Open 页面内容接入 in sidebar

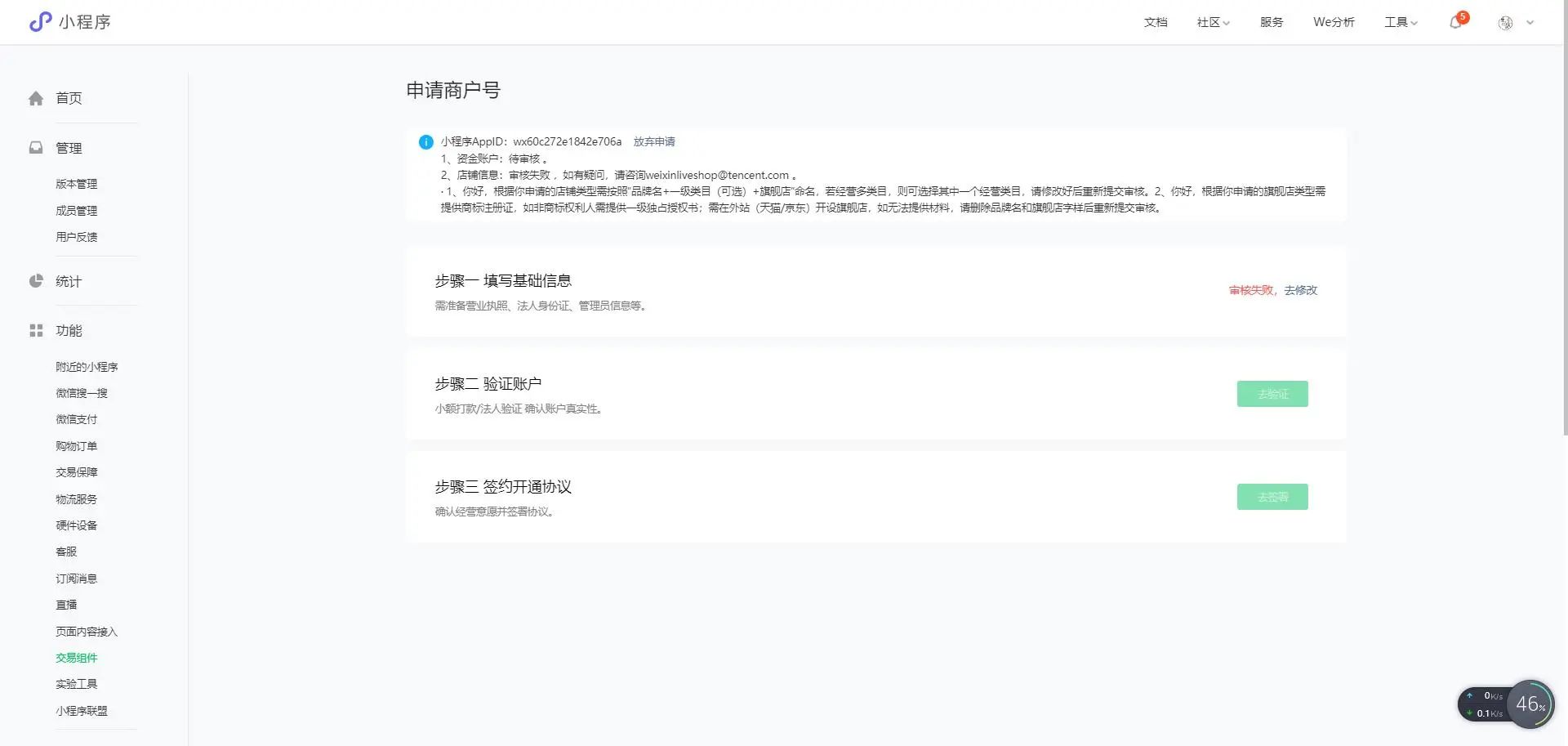tap(87, 632)
